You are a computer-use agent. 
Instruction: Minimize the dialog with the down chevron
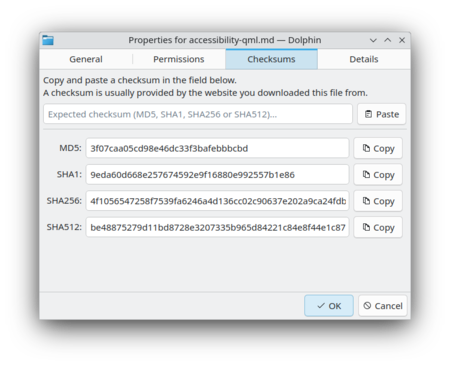click(373, 40)
